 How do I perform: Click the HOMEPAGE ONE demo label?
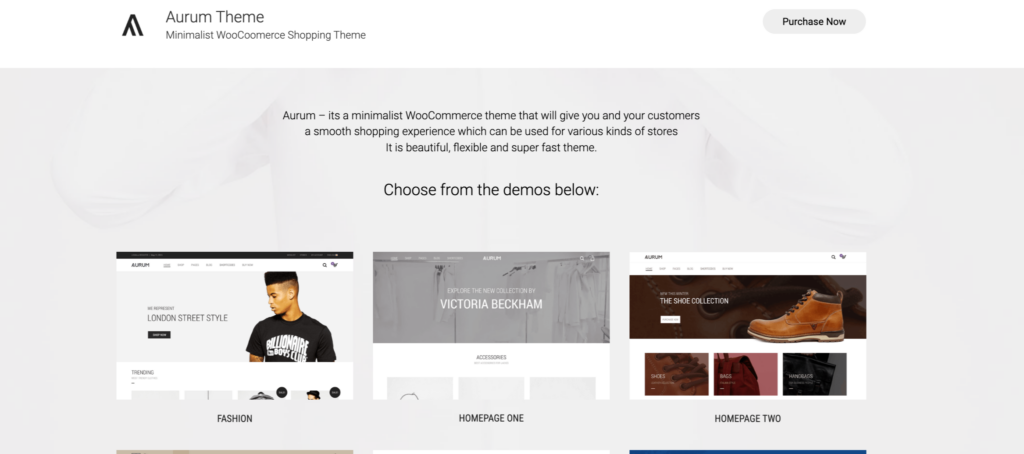coord(491,418)
